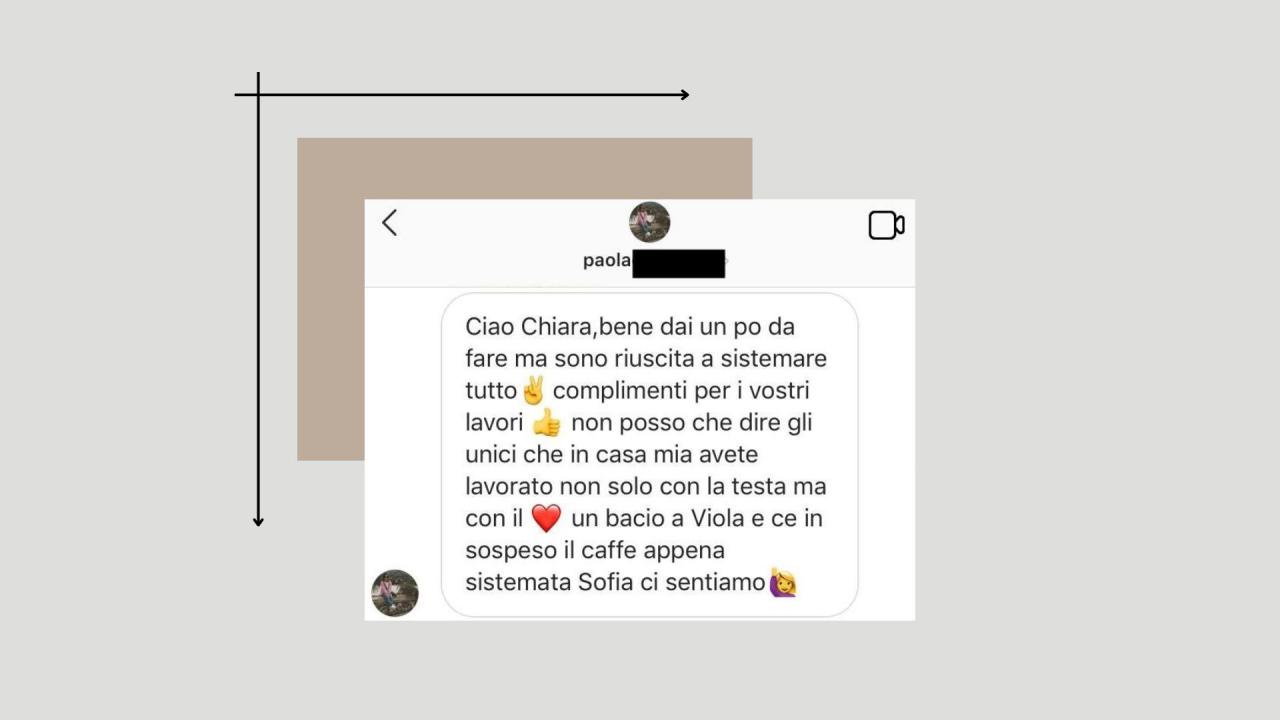Click the right-pointing arrowhead of the horizontal line
Viewport: 1280px width, 720px height.
click(684, 95)
